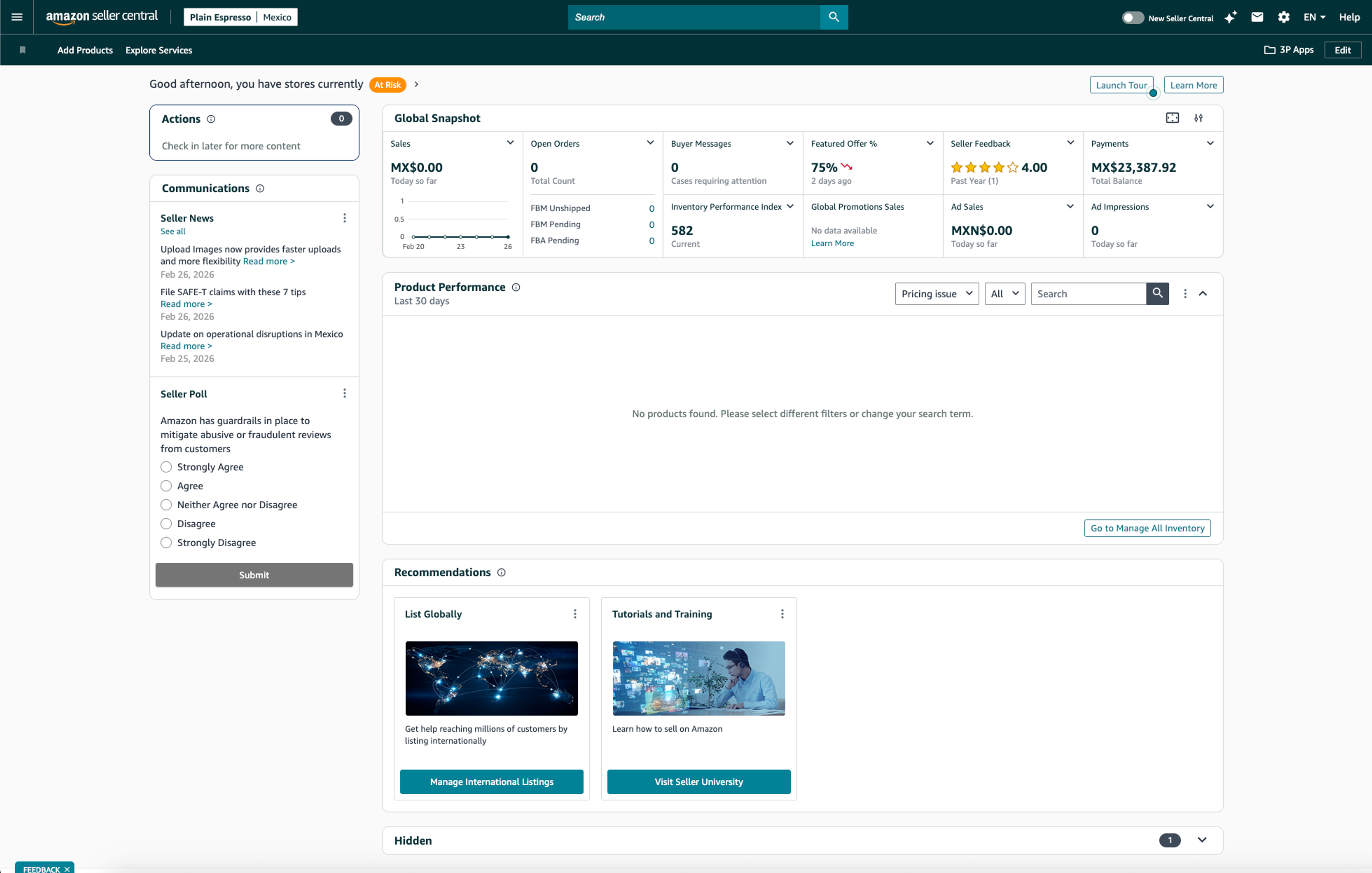The height and width of the screenshot is (873, 1372).
Task: Open the settings gear icon
Action: (x=1283, y=17)
